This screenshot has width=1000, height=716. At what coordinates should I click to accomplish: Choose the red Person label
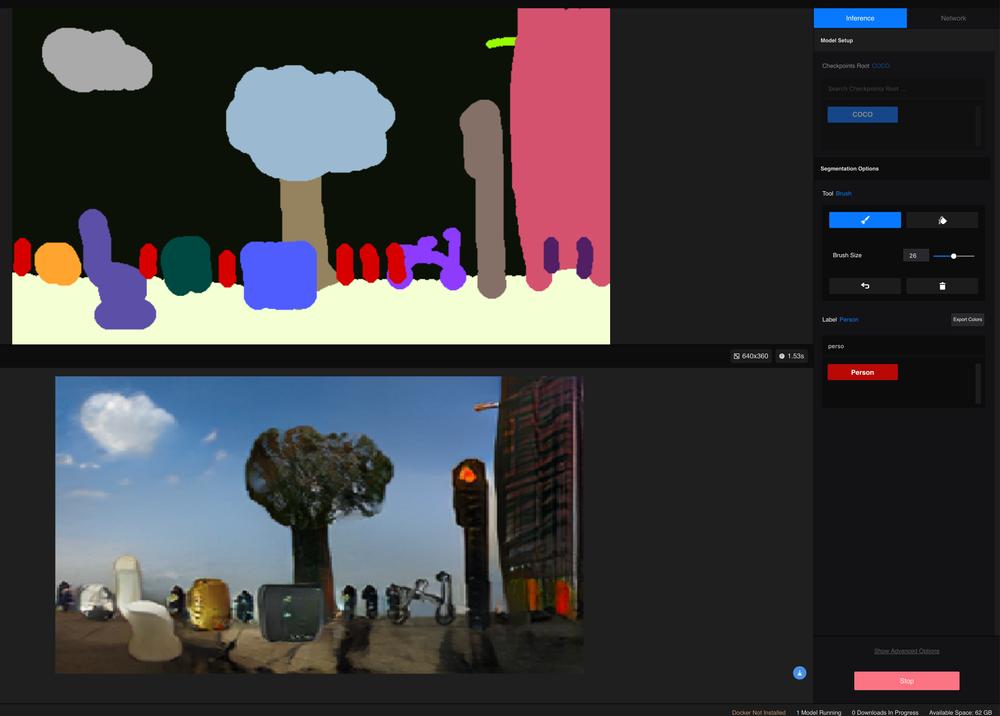862,372
